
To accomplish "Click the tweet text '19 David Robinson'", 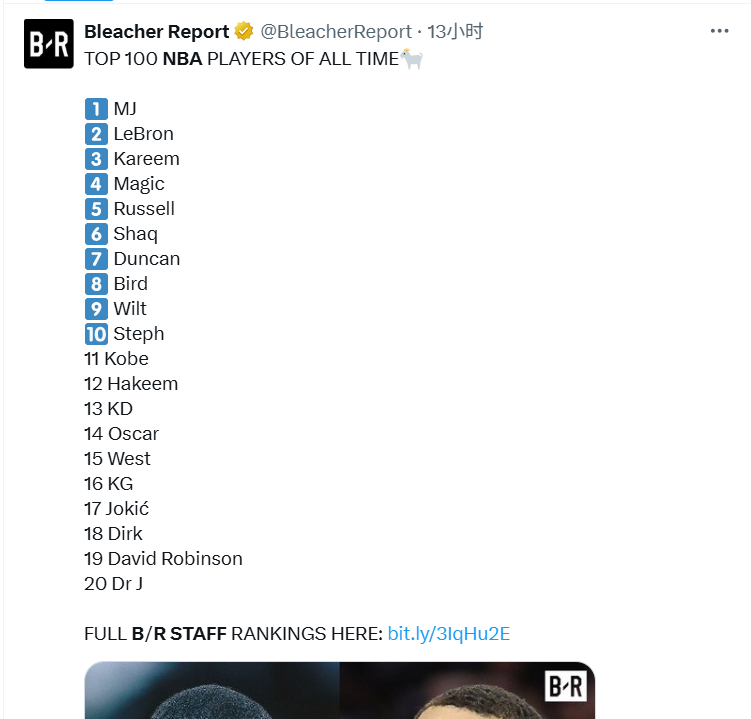I will 163,559.
